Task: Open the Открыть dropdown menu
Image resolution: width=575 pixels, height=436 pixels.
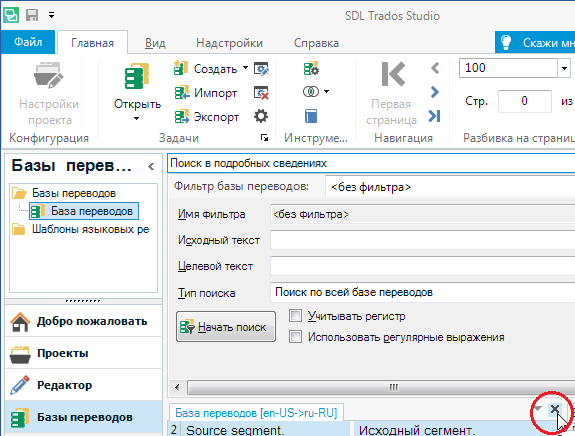Action: [x=136, y=118]
